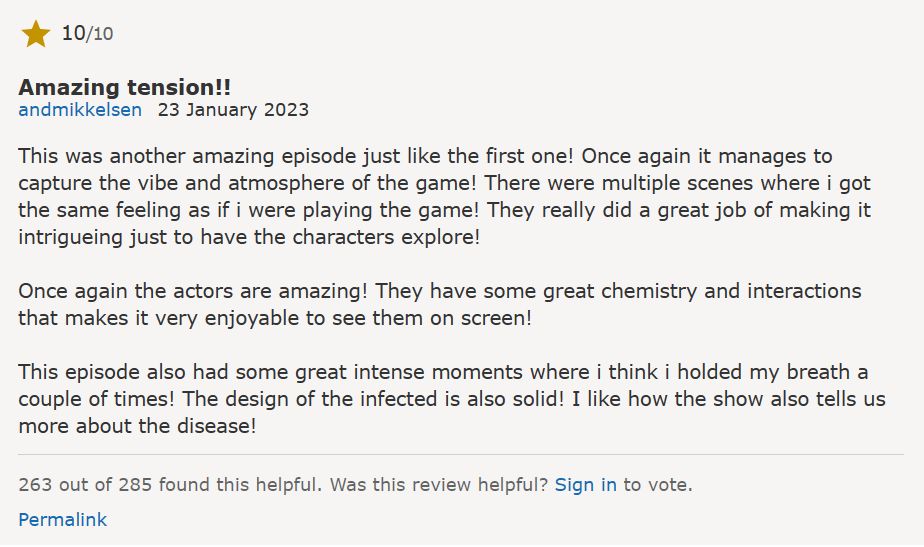Open the Permalink for this review
This screenshot has height=547, width=924.
(62, 519)
